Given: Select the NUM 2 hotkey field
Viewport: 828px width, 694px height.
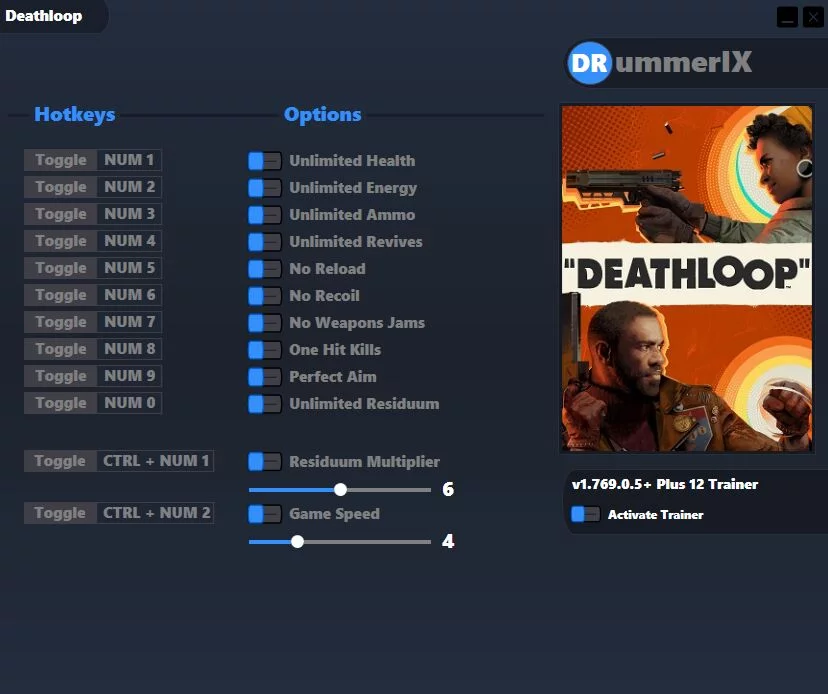Looking at the screenshot, I should [129, 187].
